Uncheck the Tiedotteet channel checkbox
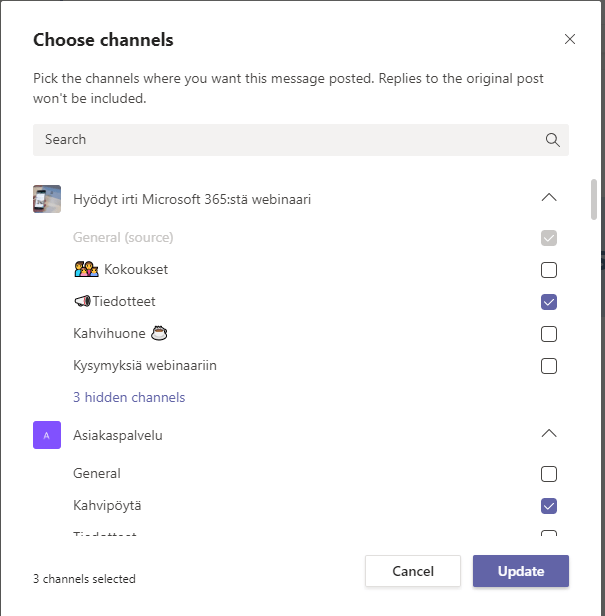The image size is (605, 616). (548, 302)
